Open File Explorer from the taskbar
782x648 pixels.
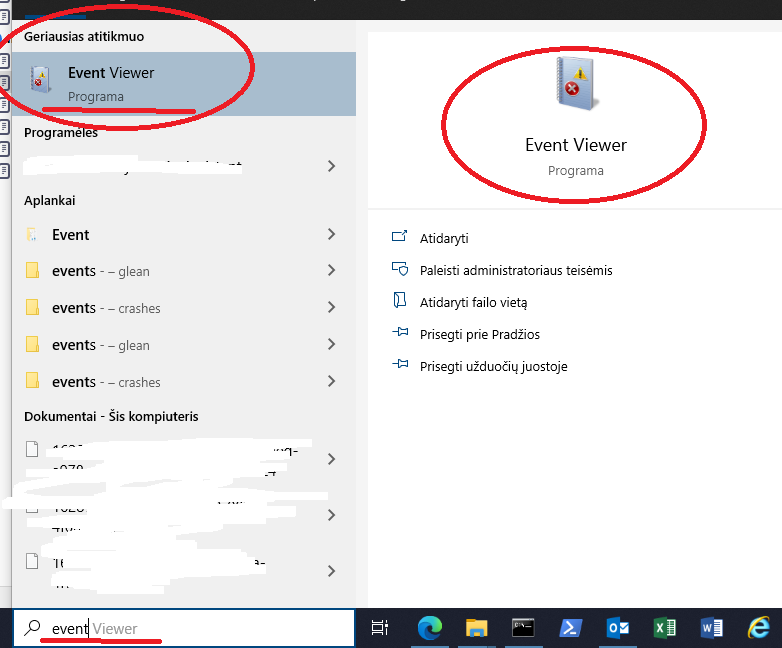[476, 628]
